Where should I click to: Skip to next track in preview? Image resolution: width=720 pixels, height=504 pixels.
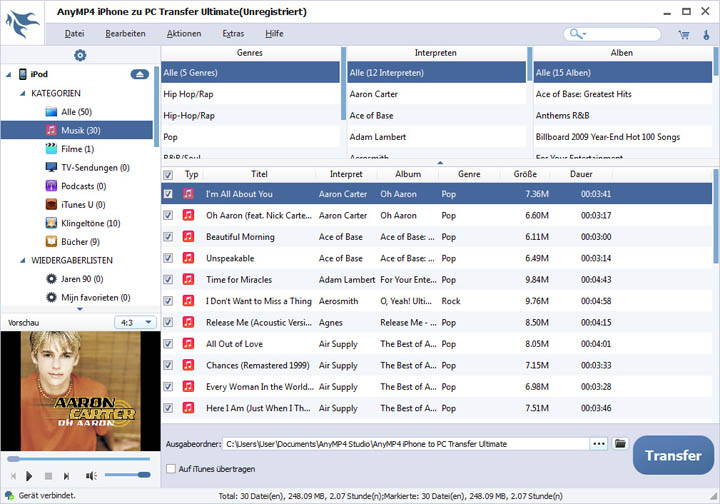click(x=67, y=476)
